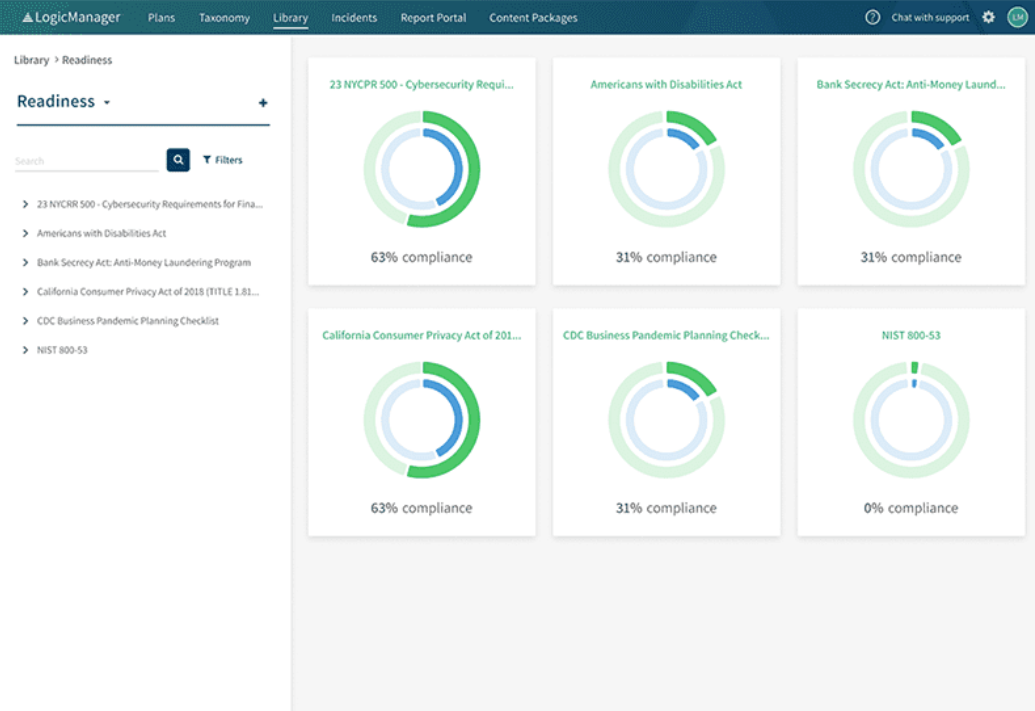The image size is (1035, 711).
Task: Open CDC Business Pandemic Planning card title
Action: (666, 335)
